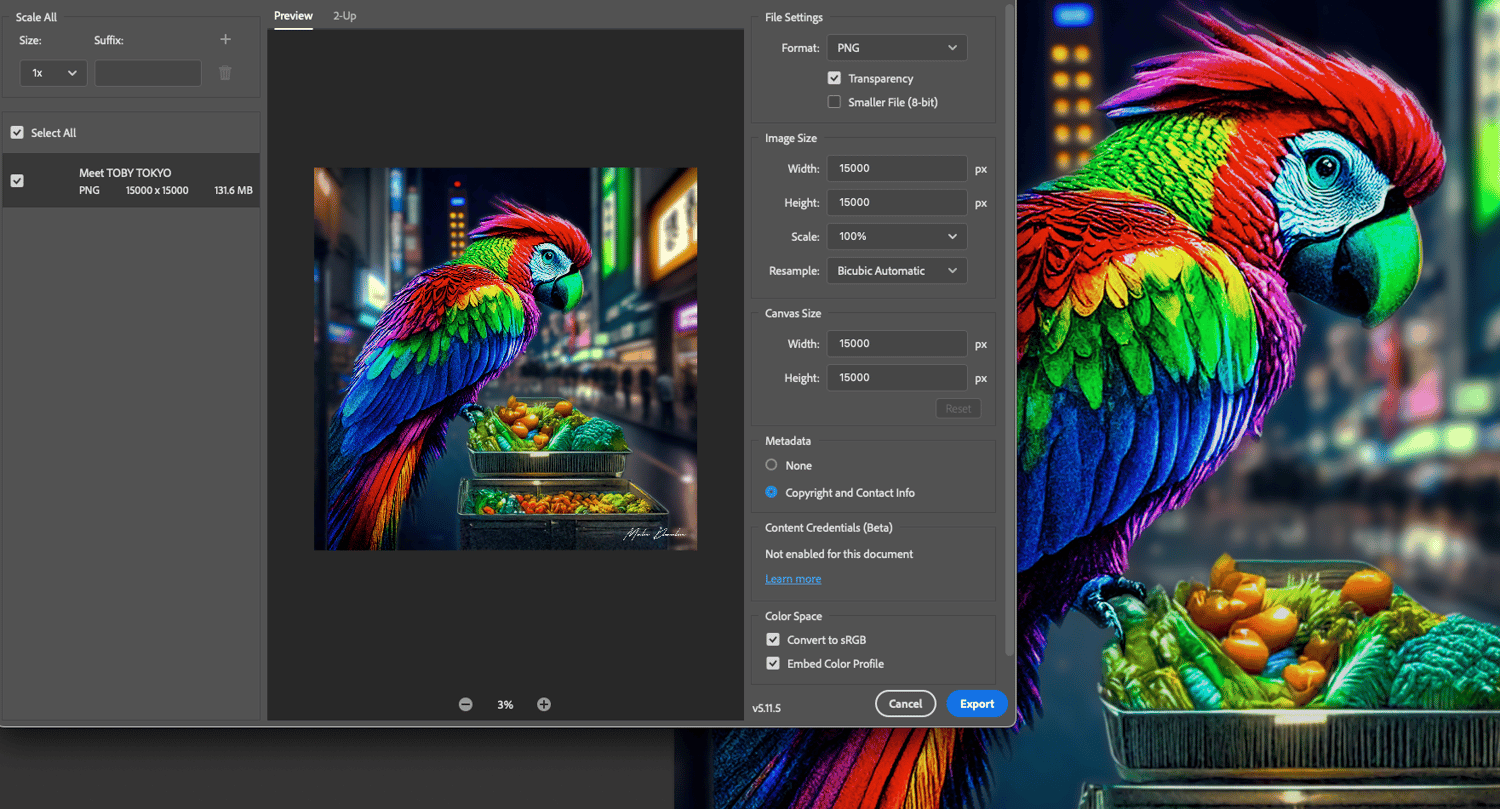The width and height of the screenshot is (1500, 809).
Task: Open the 1x size dropdown
Action: 53,73
